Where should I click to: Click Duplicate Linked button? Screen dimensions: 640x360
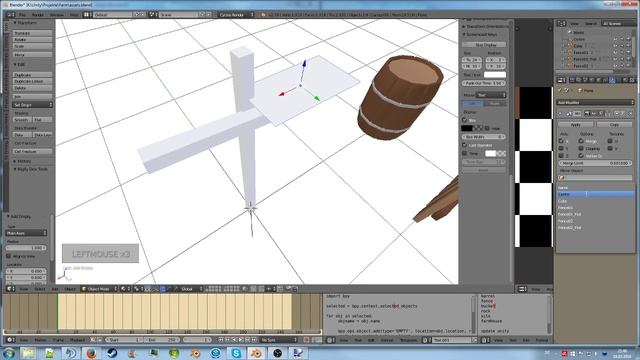32,81
